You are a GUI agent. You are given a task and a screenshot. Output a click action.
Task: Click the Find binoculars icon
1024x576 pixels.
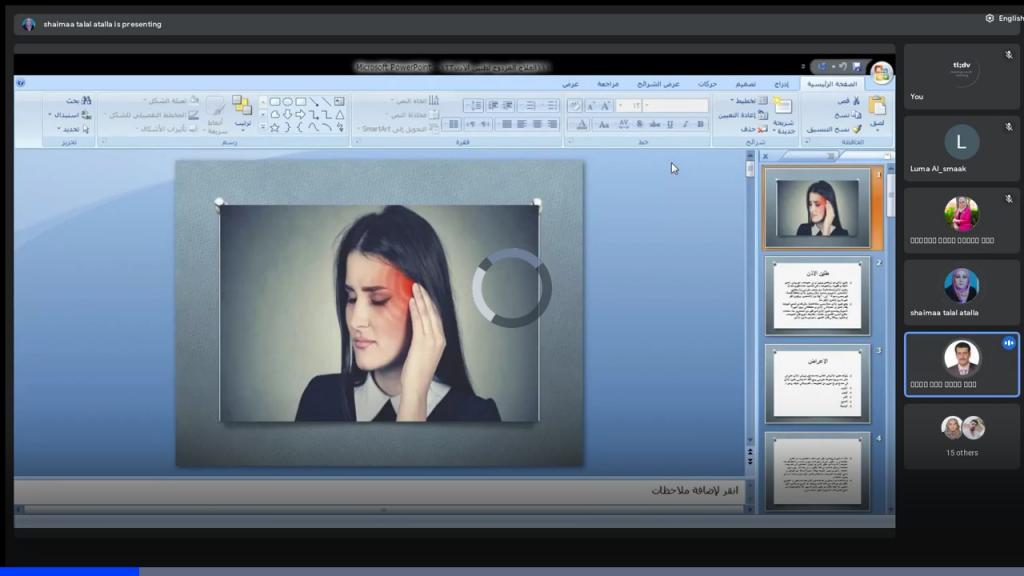(87, 101)
